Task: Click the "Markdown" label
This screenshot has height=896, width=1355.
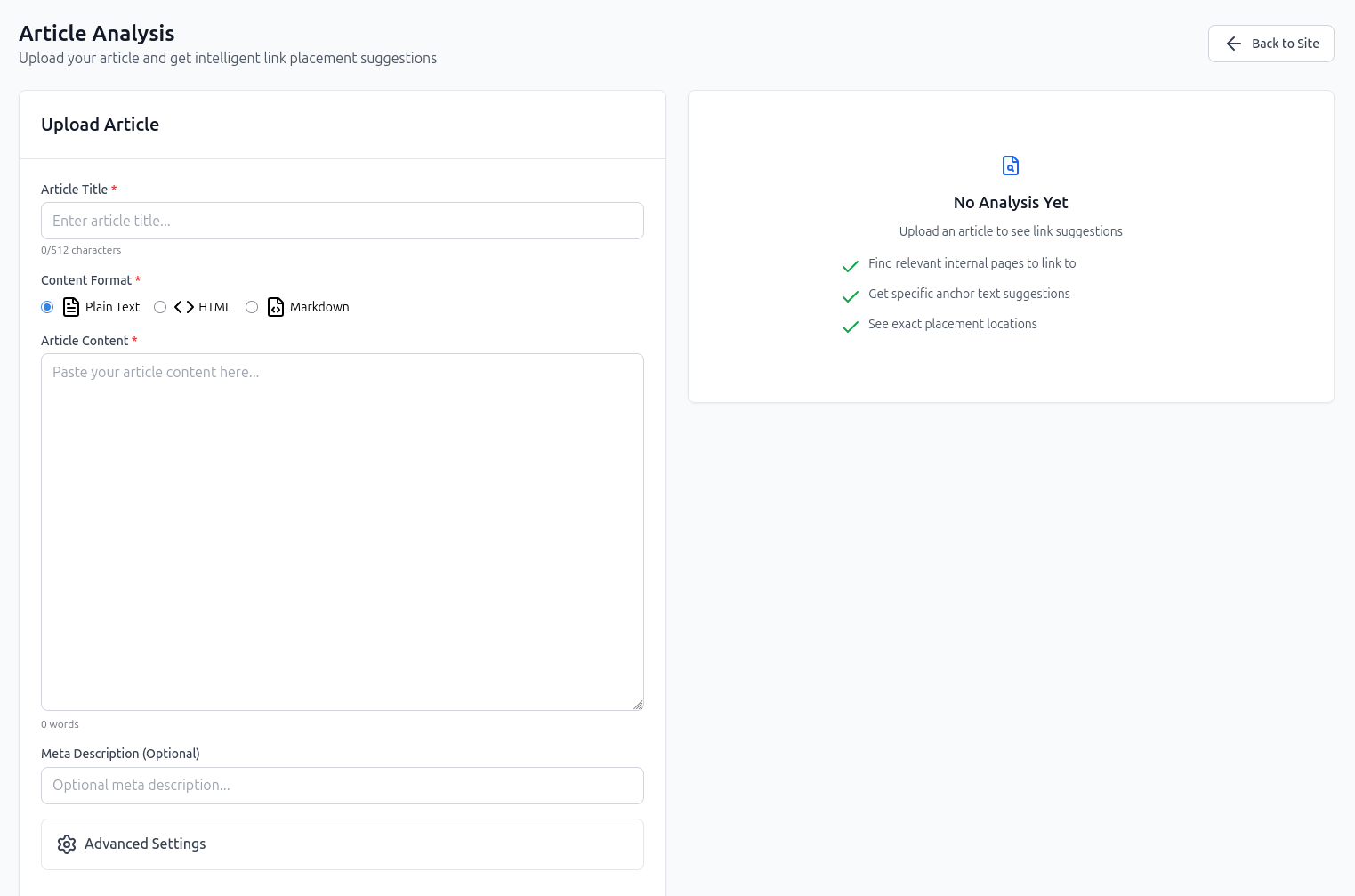Action: [x=319, y=307]
